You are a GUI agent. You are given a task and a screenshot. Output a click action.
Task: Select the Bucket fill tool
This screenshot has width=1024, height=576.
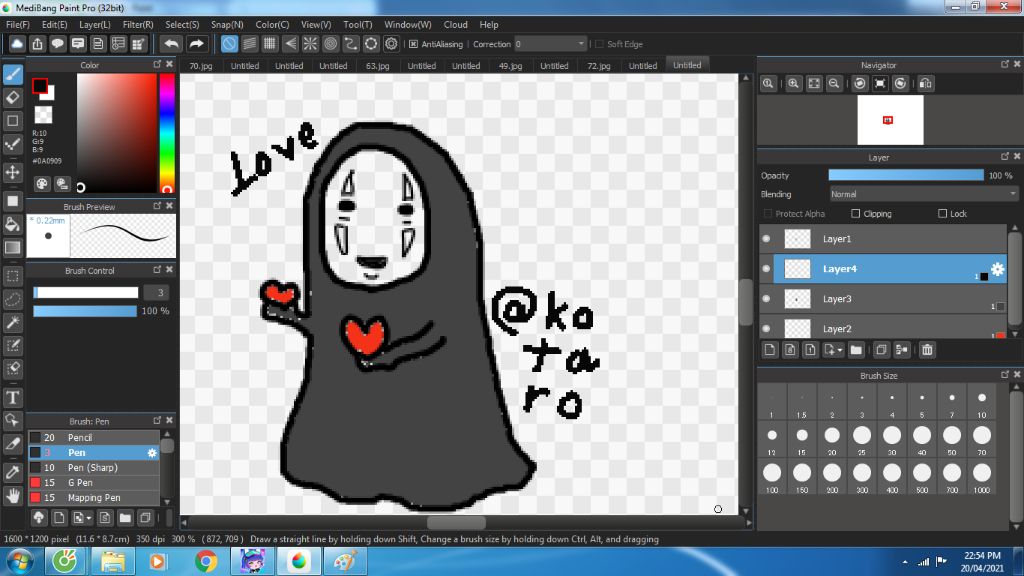(x=13, y=224)
